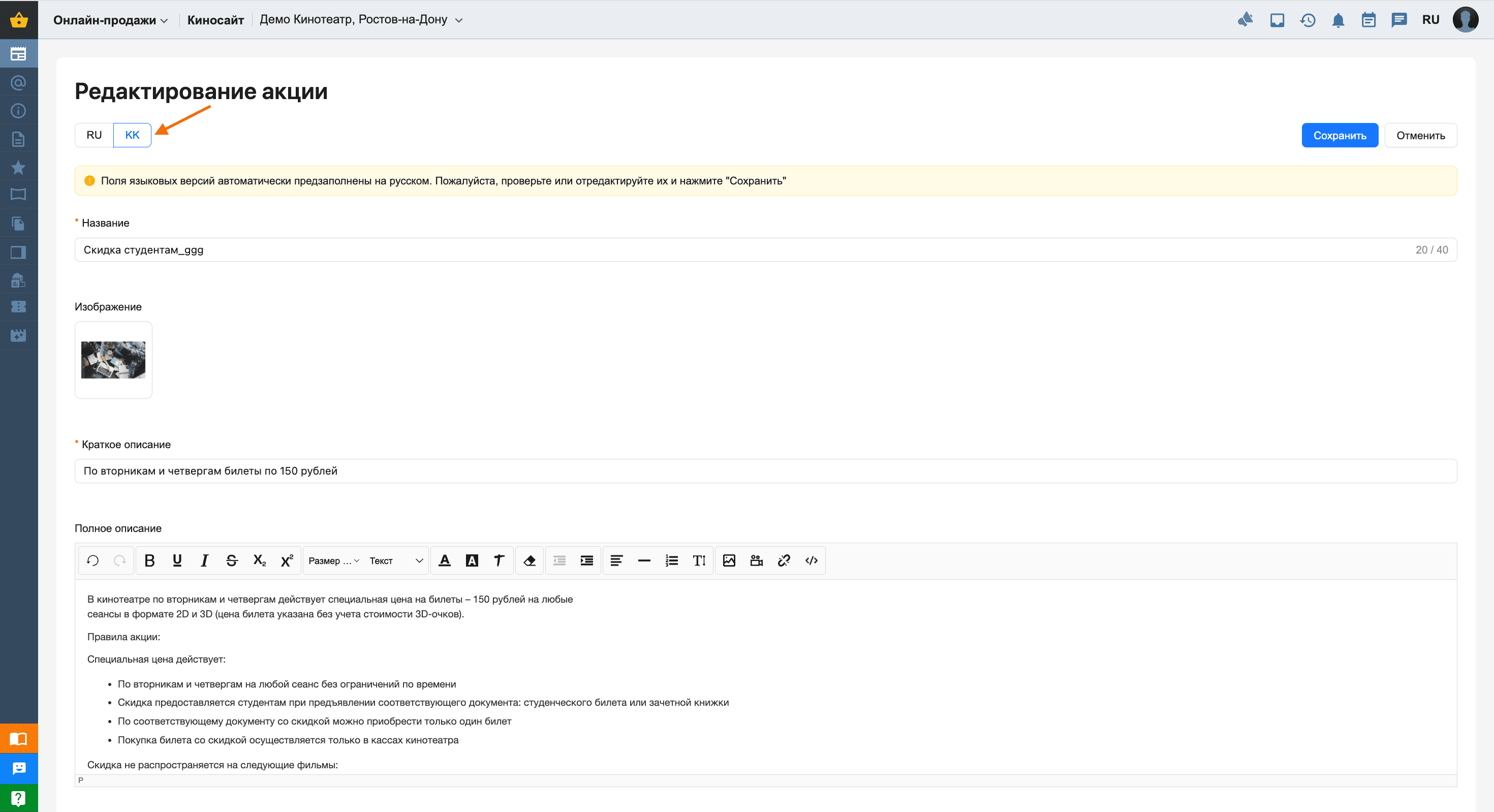Open the highlight color picker
Image resolution: width=1494 pixels, height=812 pixels.
(x=472, y=560)
